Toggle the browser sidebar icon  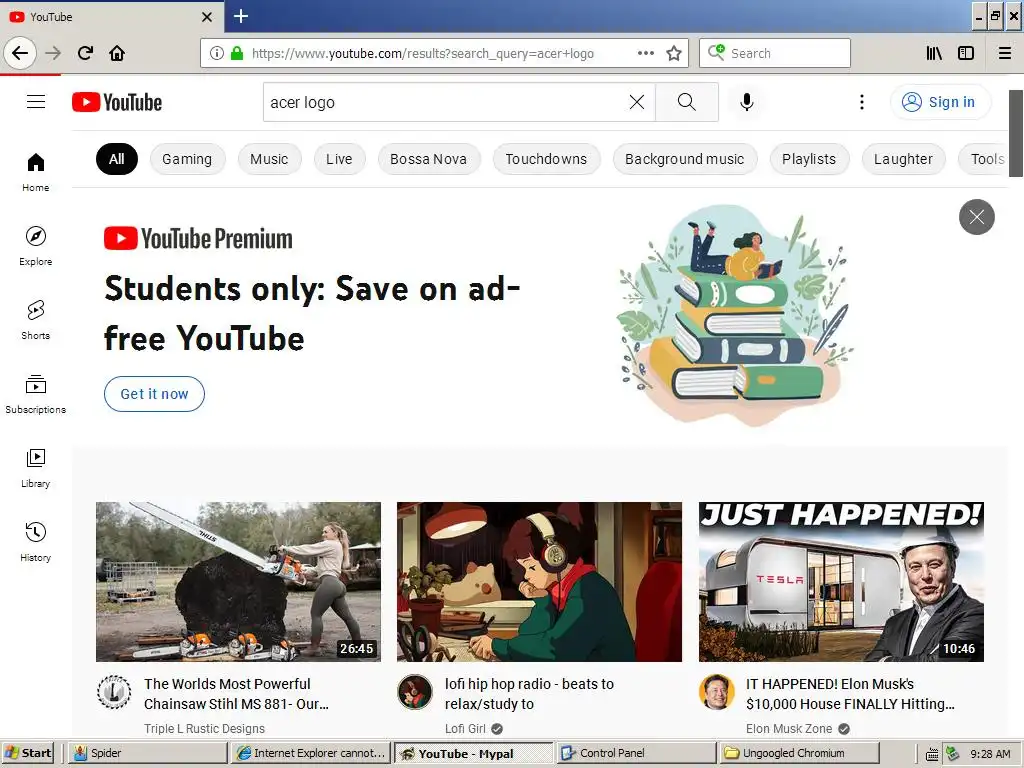pos(966,53)
